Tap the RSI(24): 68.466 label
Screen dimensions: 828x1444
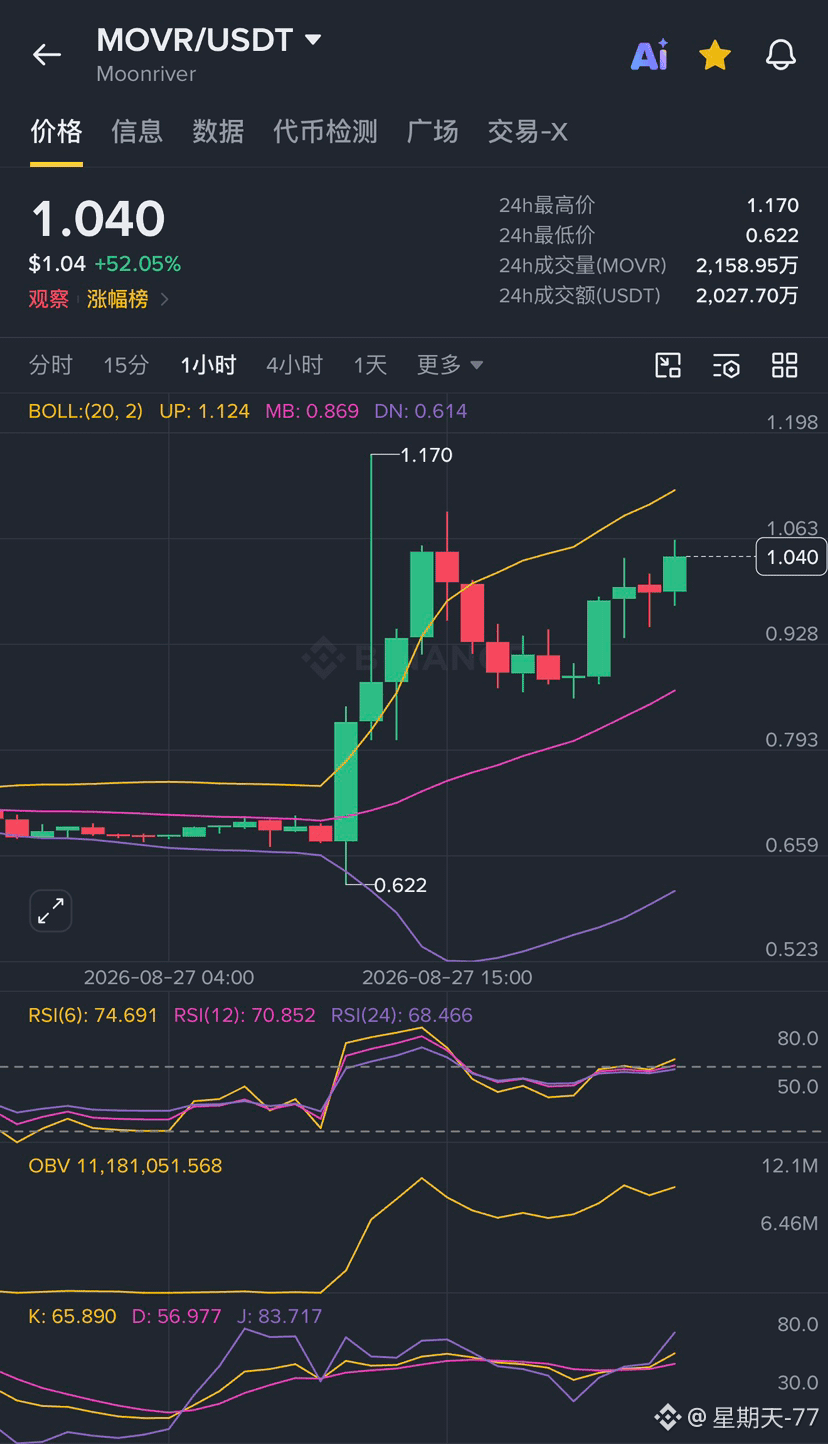point(402,1015)
